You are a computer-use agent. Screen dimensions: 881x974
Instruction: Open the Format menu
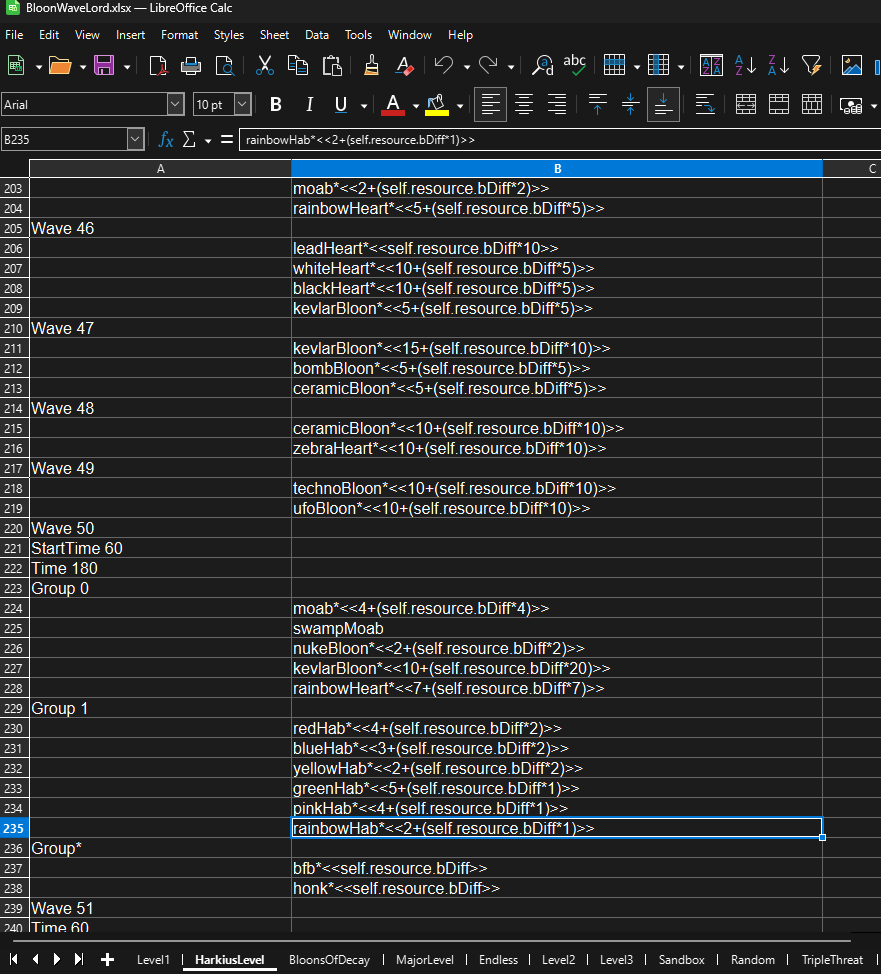coord(179,34)
